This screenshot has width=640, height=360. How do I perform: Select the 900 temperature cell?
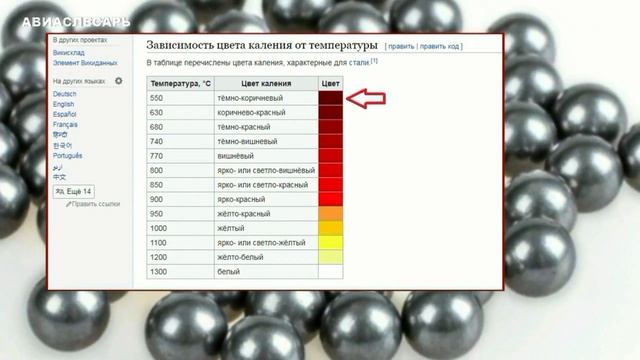180,199
